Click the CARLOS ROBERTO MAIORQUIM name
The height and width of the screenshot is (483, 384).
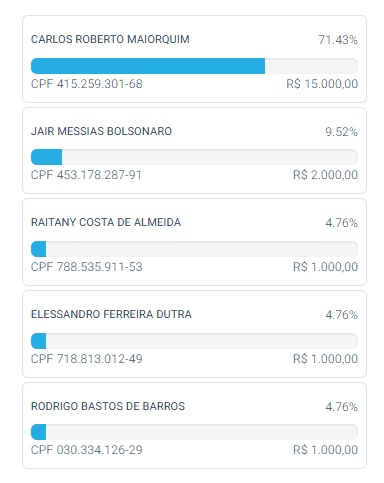tap(110, 39)
